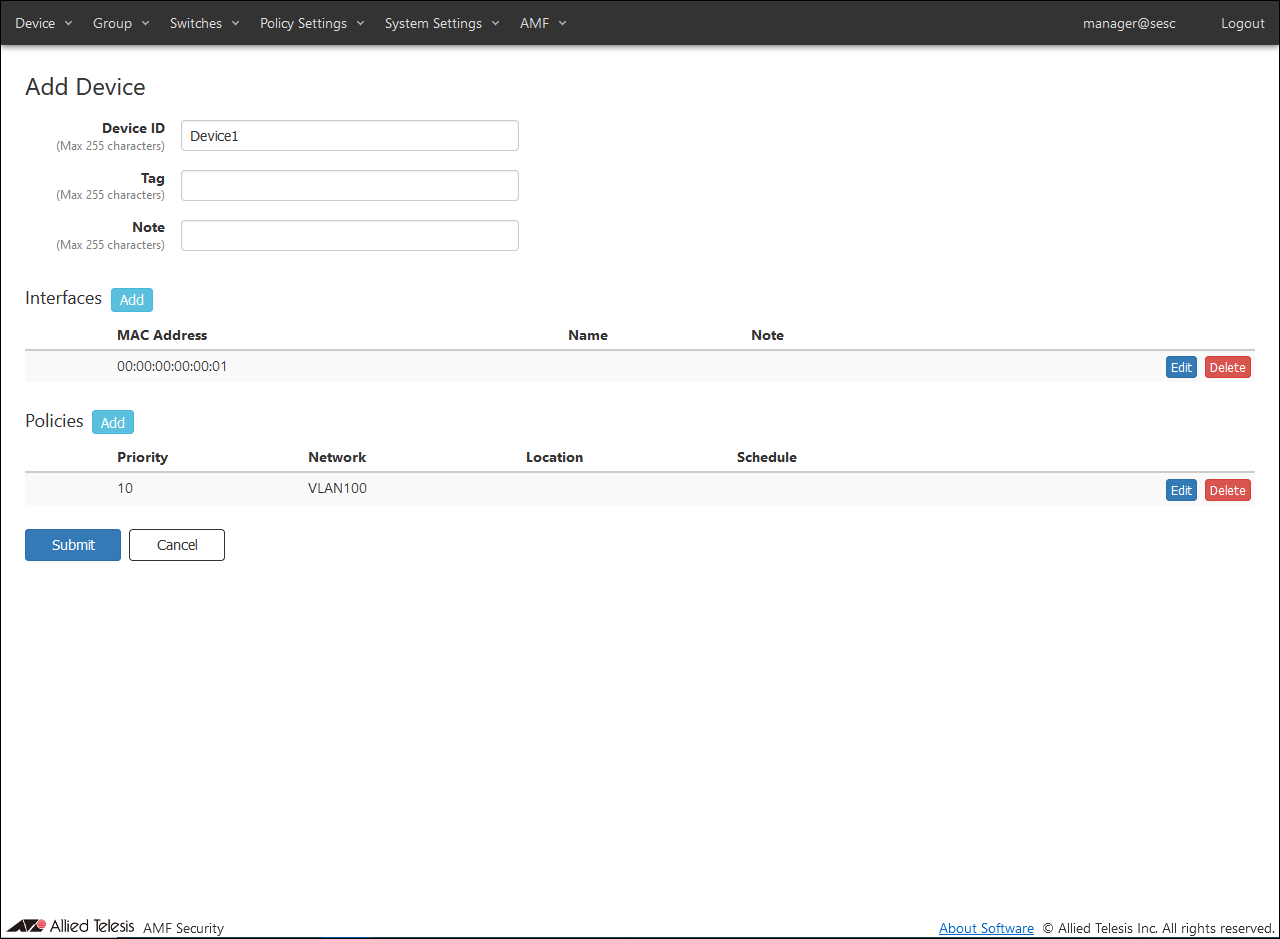Image resolution: width=1280 pixels, height=939 pixels.
Task: Open the Policy Settings menu
Action: 312,23
